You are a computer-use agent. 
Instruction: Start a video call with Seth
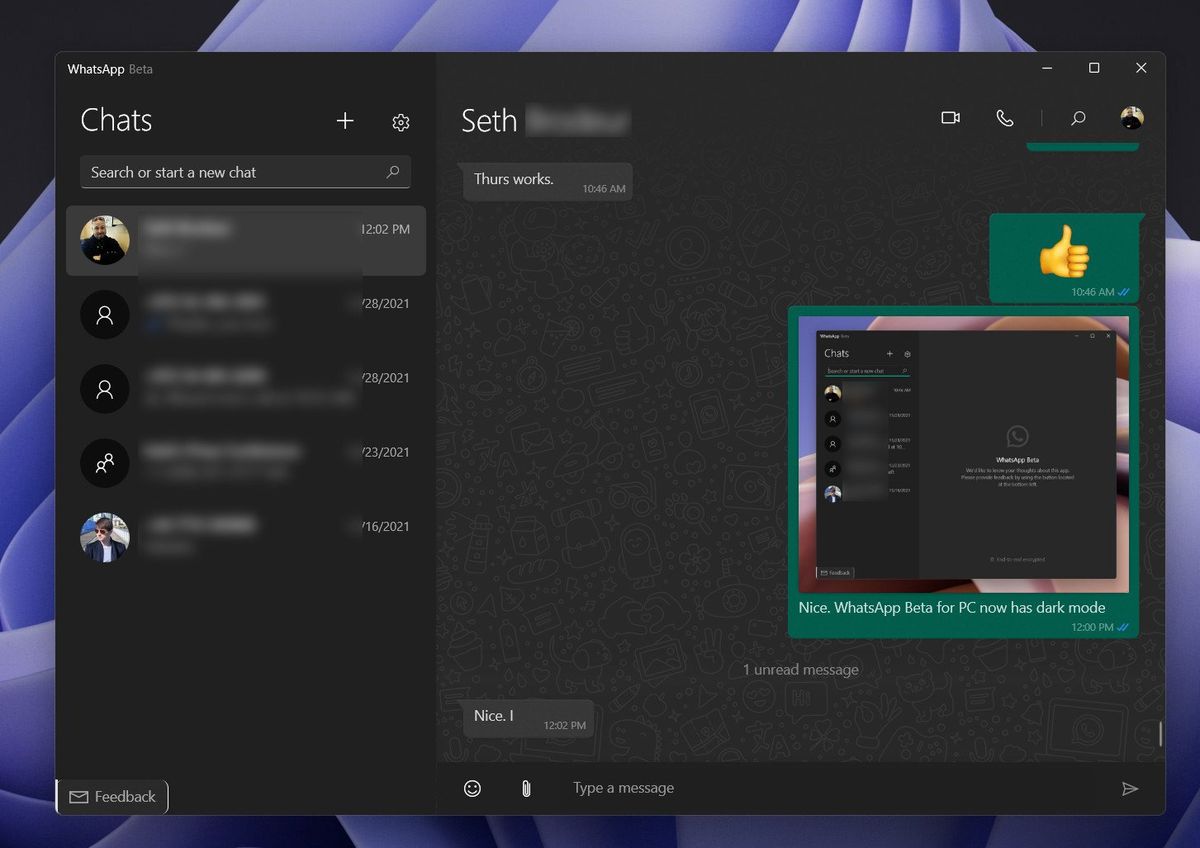point(951,118)
